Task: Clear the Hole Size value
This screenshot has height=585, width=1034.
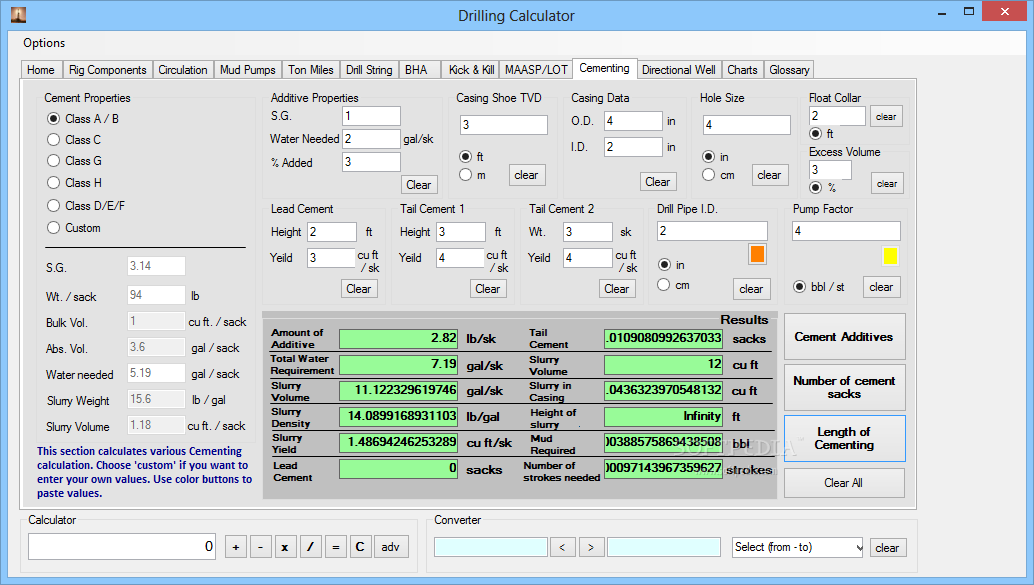Action: pos(770,175)
